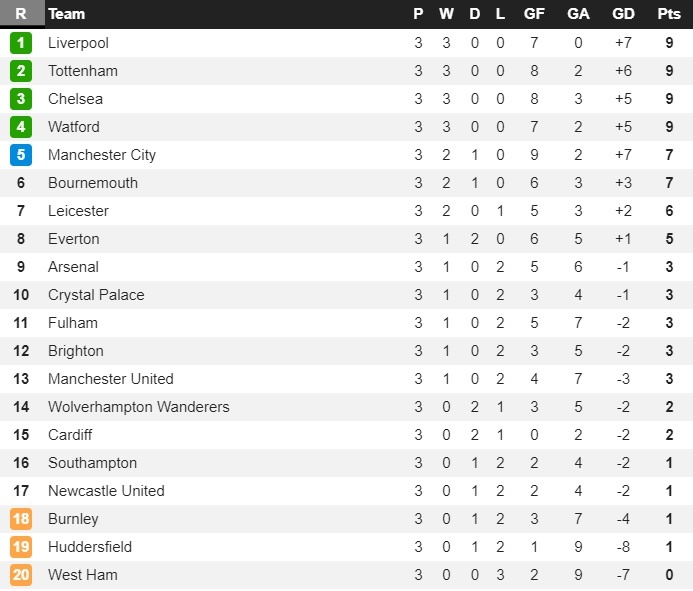The height and width of the screenshot is (591, 693).
Task: Click Manchester City's blue rank 5 badge
Action: tap(21, 155)
